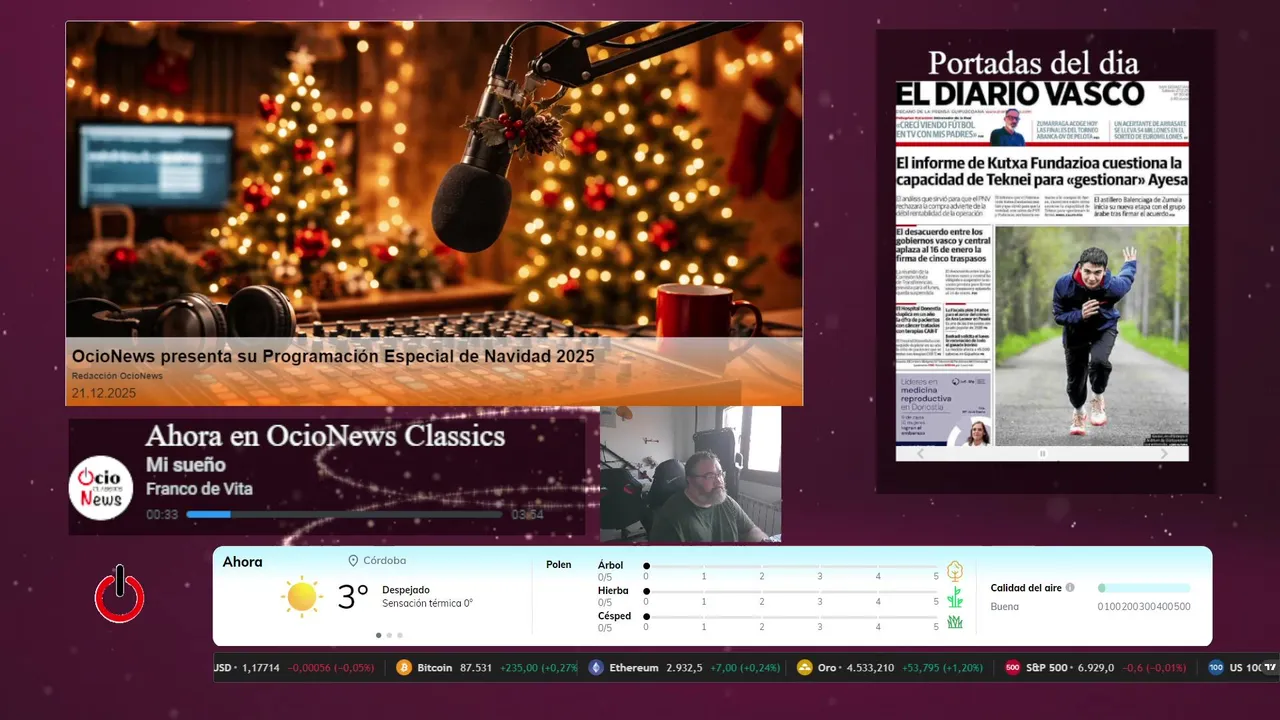Image resolution: width=1280 pixels, height=720 pixels.
Task: Click the webcam video feed
Action: [690, 474]
